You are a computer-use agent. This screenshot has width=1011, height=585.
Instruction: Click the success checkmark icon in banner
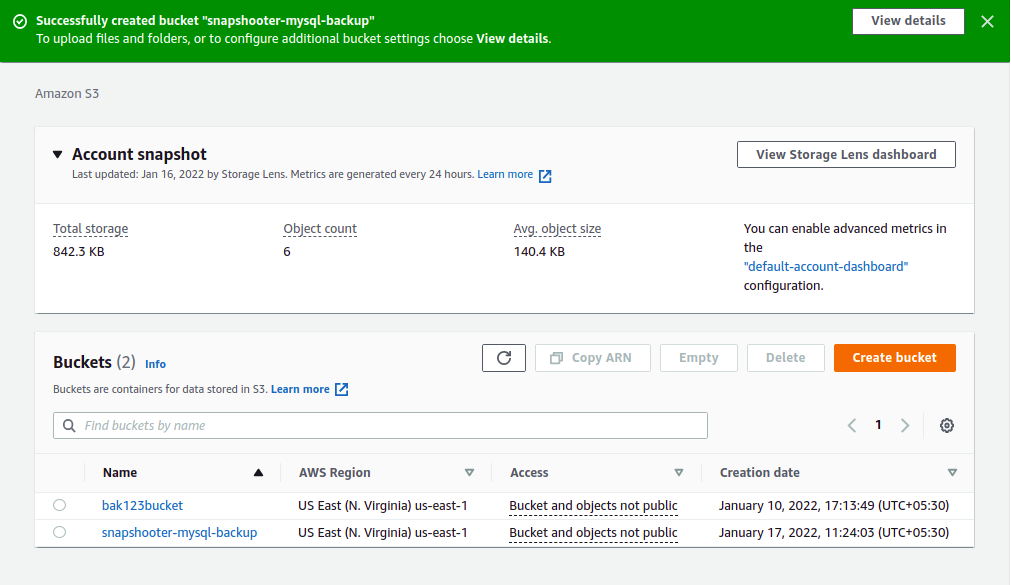tap(20, 21)
